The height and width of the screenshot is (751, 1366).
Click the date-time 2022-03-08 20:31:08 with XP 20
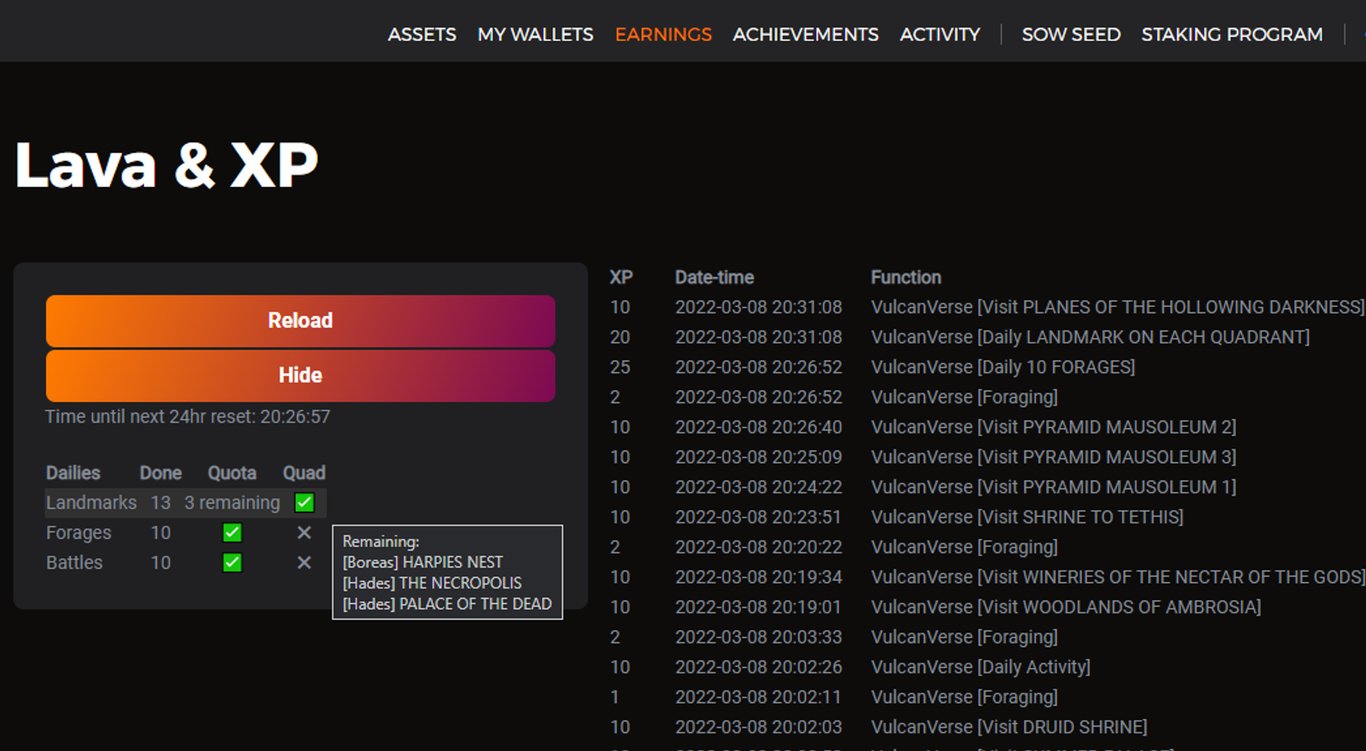click(758, 337)
